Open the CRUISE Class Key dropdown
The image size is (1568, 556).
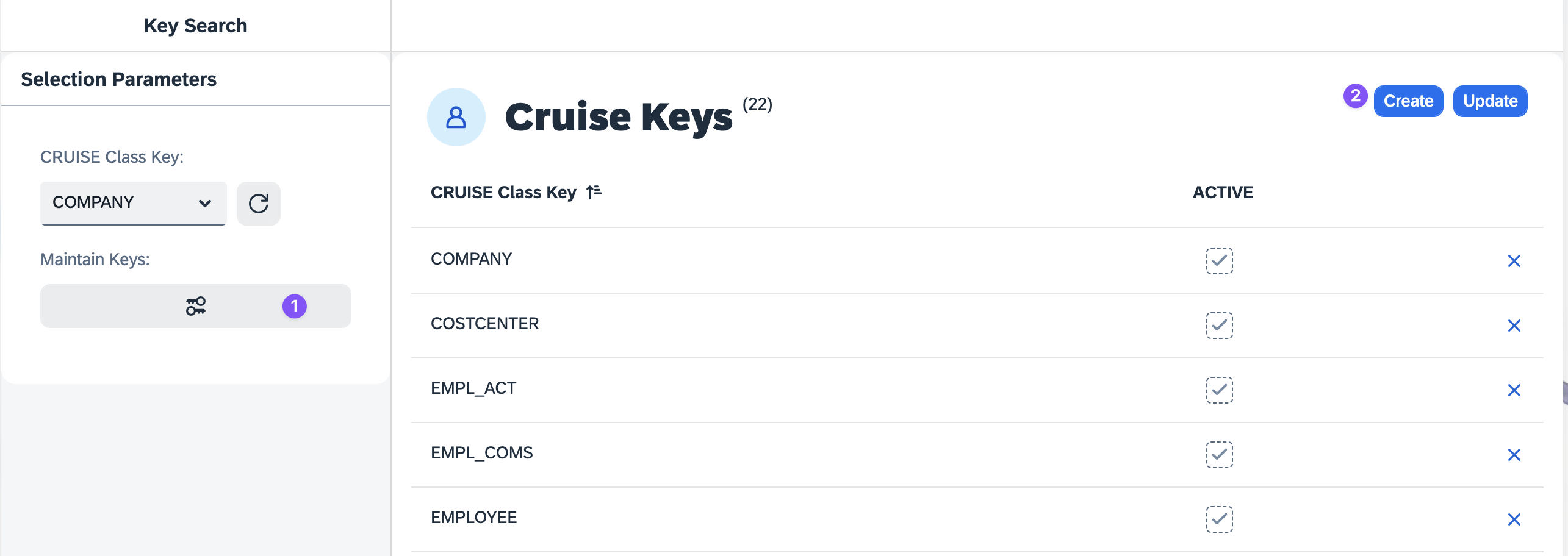pyautogui.click(x=133, y=203)
